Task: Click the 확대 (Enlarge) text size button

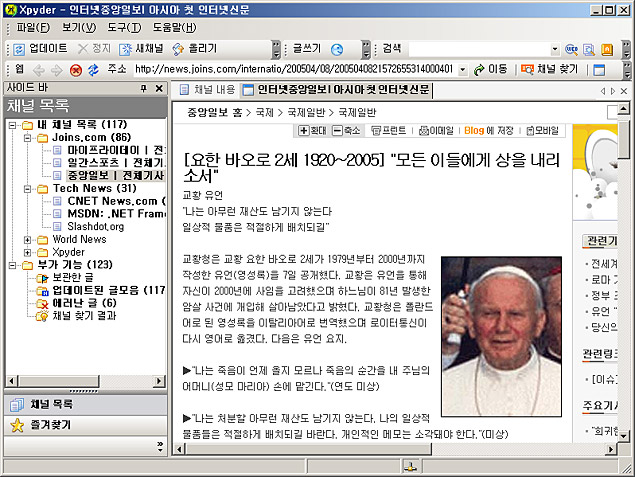Action: coord(312,130)
